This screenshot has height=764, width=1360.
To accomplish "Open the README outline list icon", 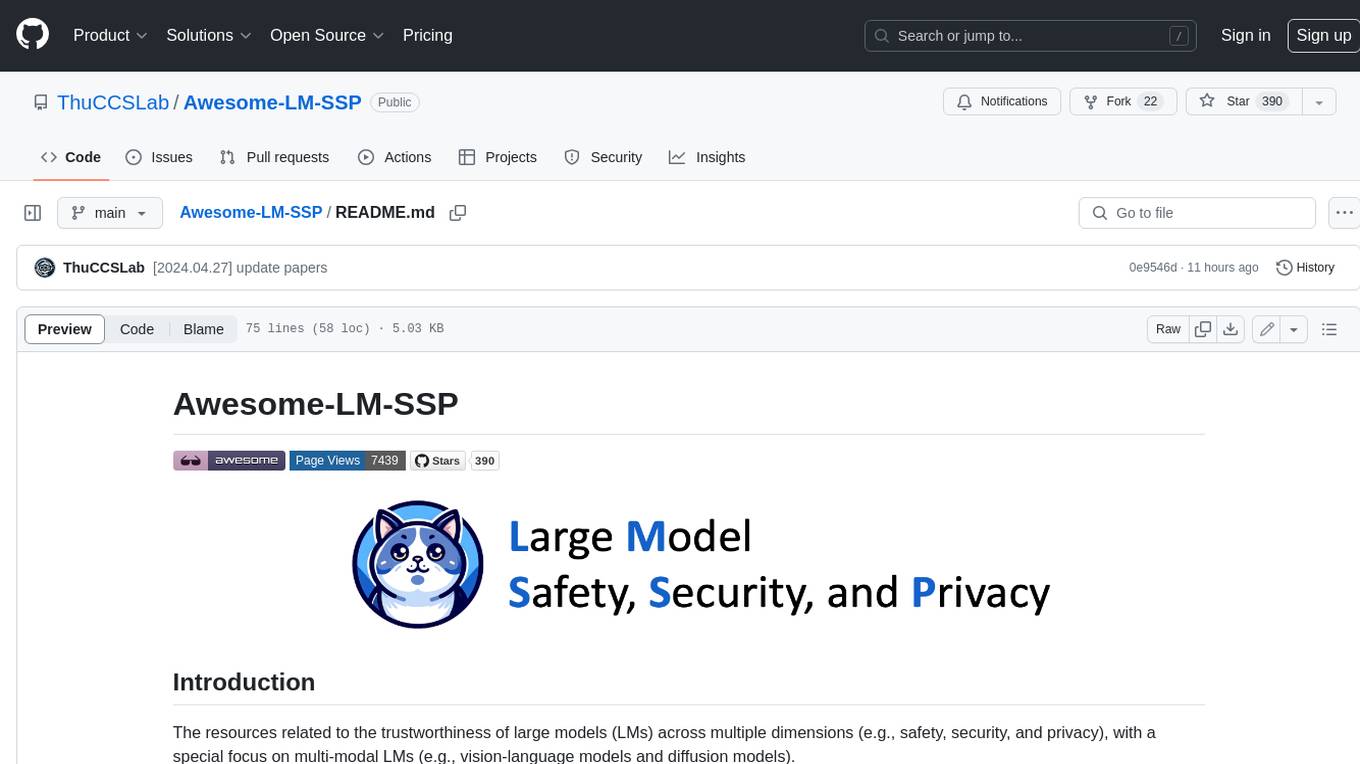I will (x=1329, y=329).
